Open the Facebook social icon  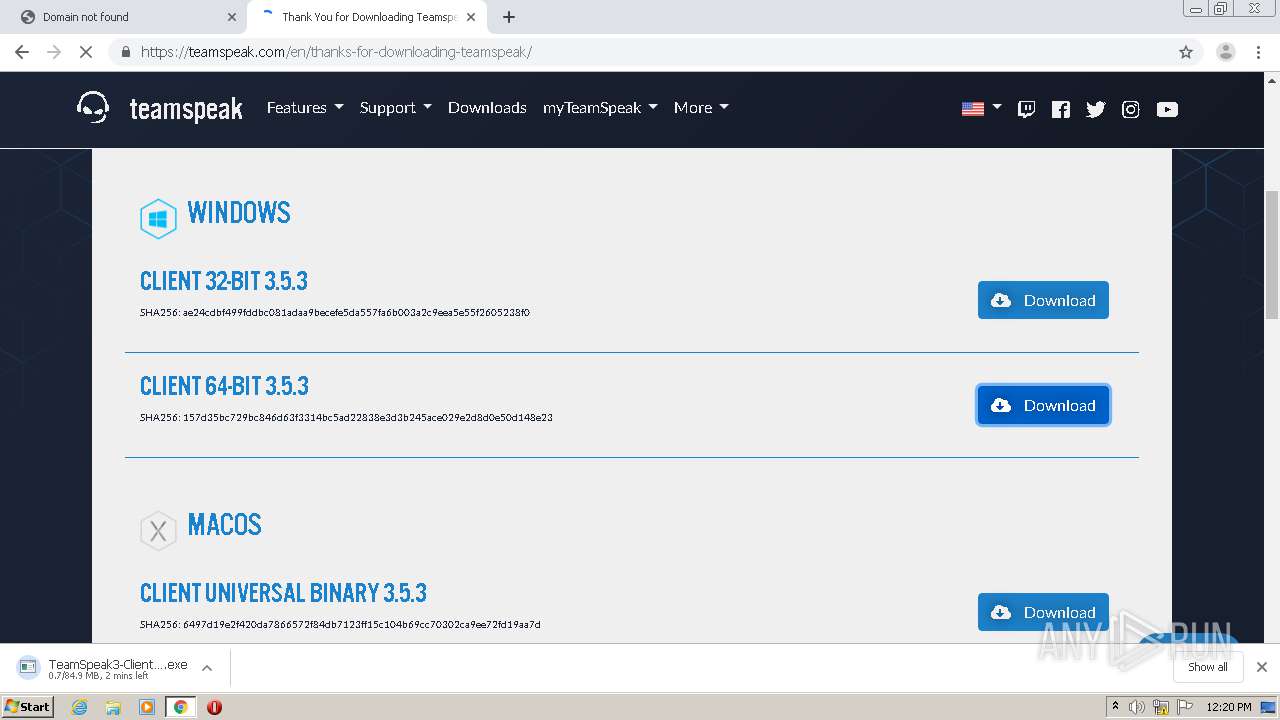pos(1061,109)
